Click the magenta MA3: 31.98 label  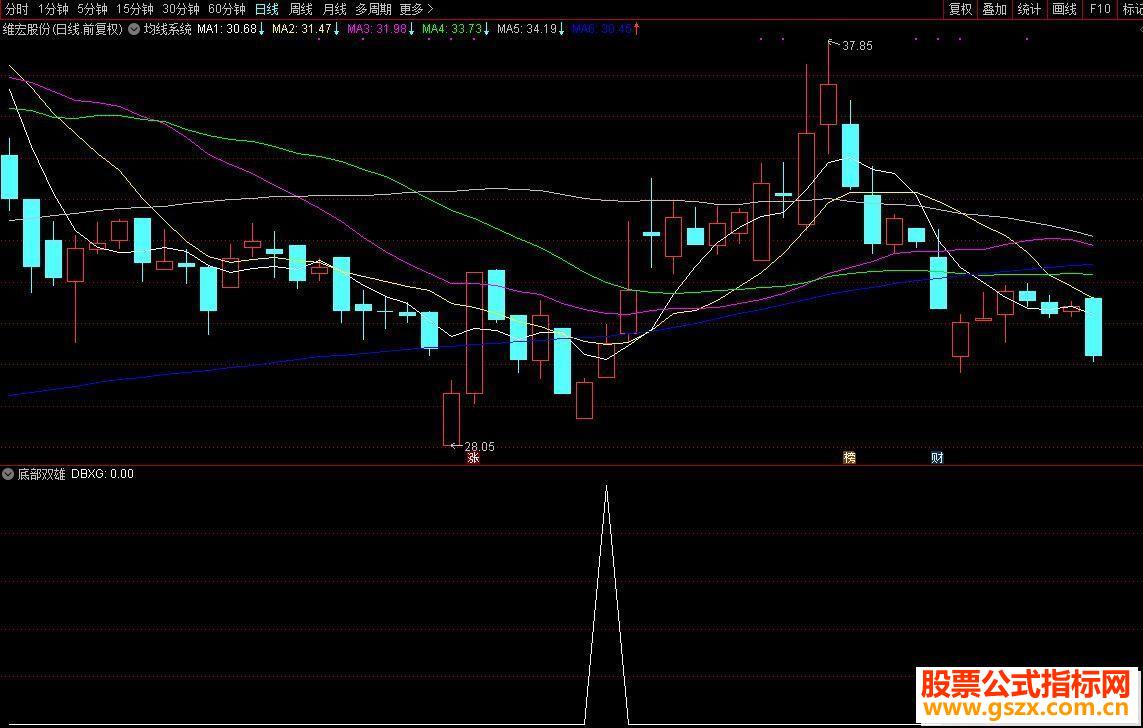tap(376, 29)
